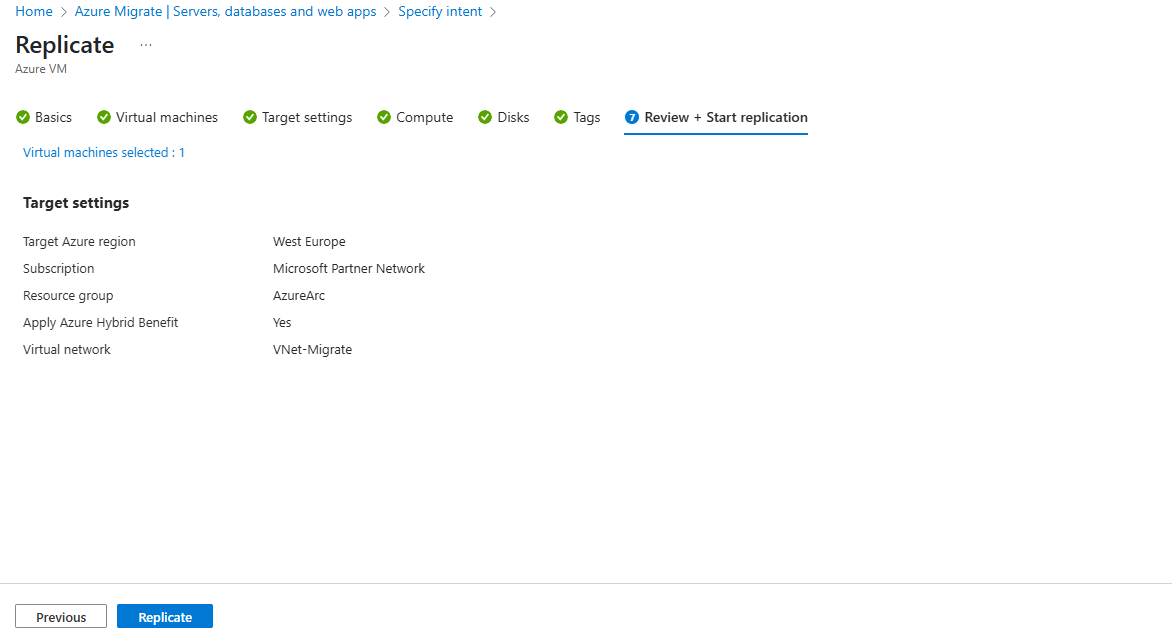Image resolution: width=1172 pixels, height=638 pixels.
Task: Click step 7 circle icon
Action: click(x=632, y=117)
